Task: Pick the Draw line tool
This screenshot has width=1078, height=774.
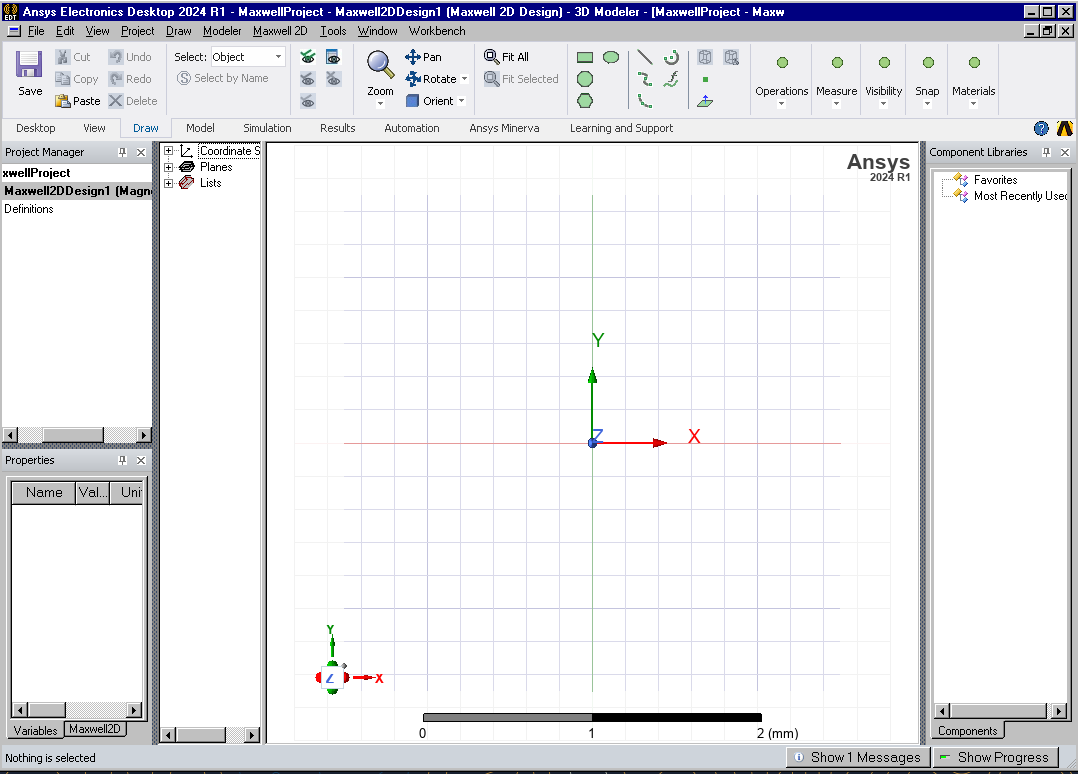Action: point(645,58)
